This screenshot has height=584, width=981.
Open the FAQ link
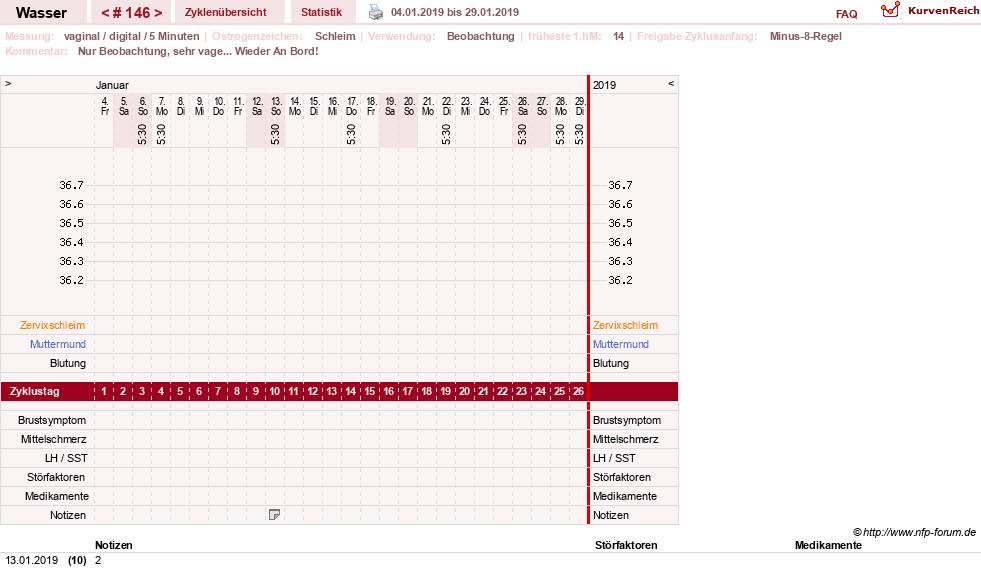click(x=846, y=14)
